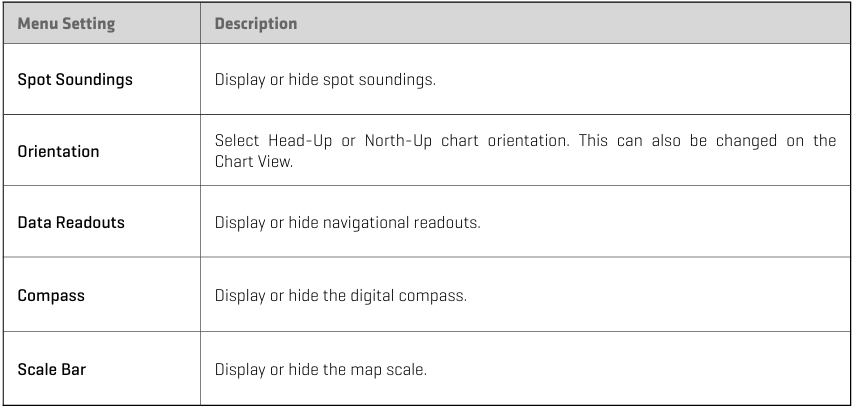Click the Menu Setting column header

[x=66, y=24]
